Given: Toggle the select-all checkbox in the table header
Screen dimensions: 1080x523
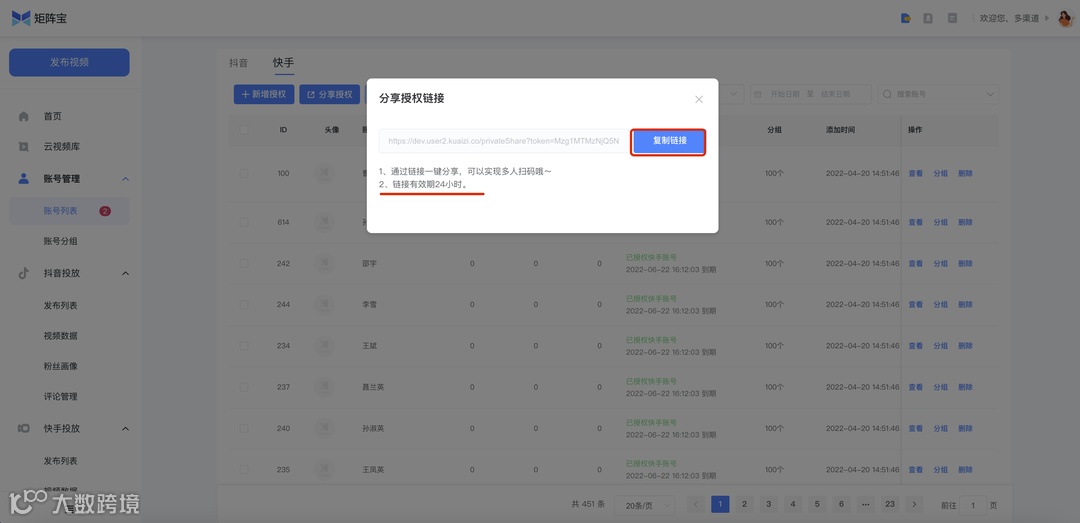Looking at the screenshot, I should coord(244,130).
